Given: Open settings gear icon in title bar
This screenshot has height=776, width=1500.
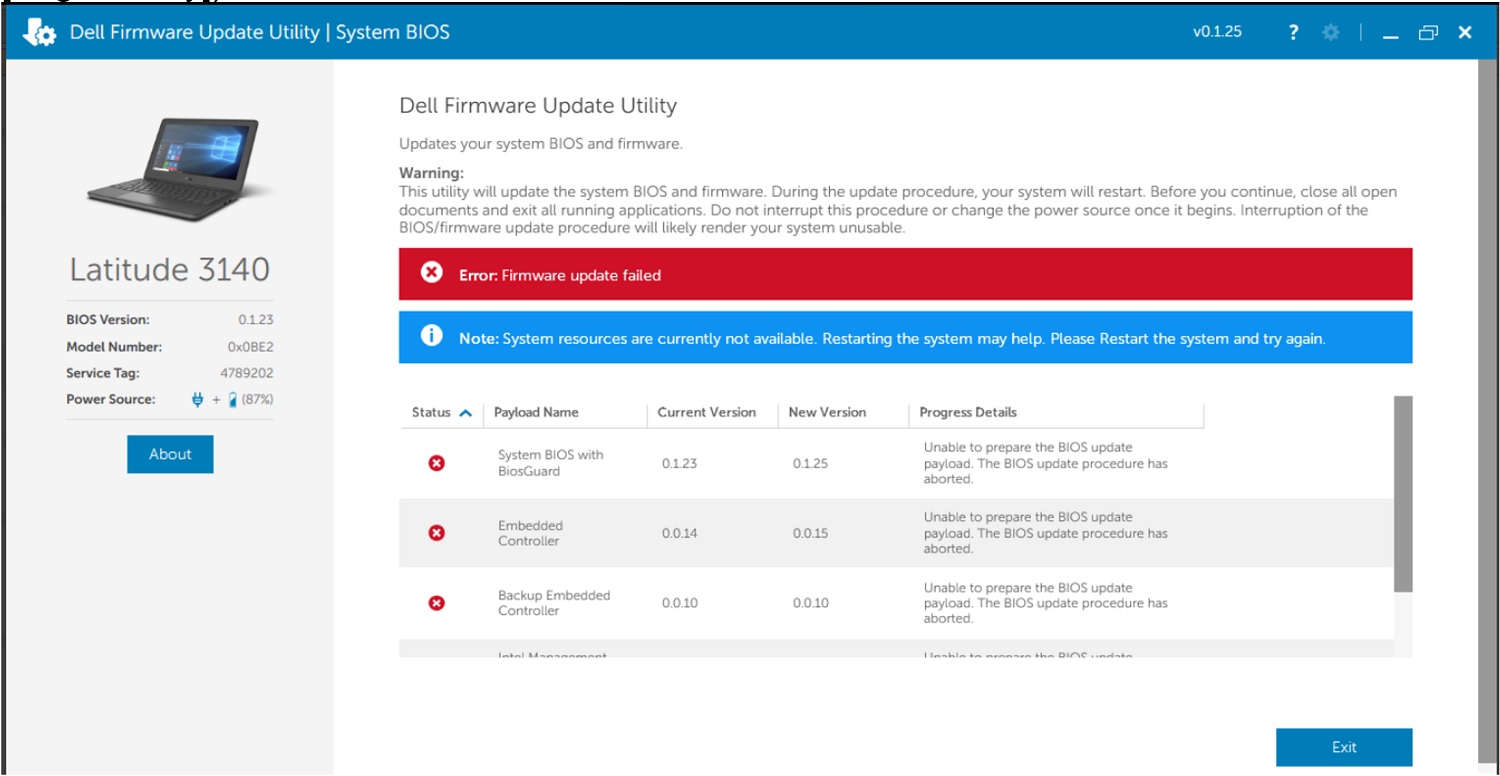Looking at the screenshot, I should 1330,32.
